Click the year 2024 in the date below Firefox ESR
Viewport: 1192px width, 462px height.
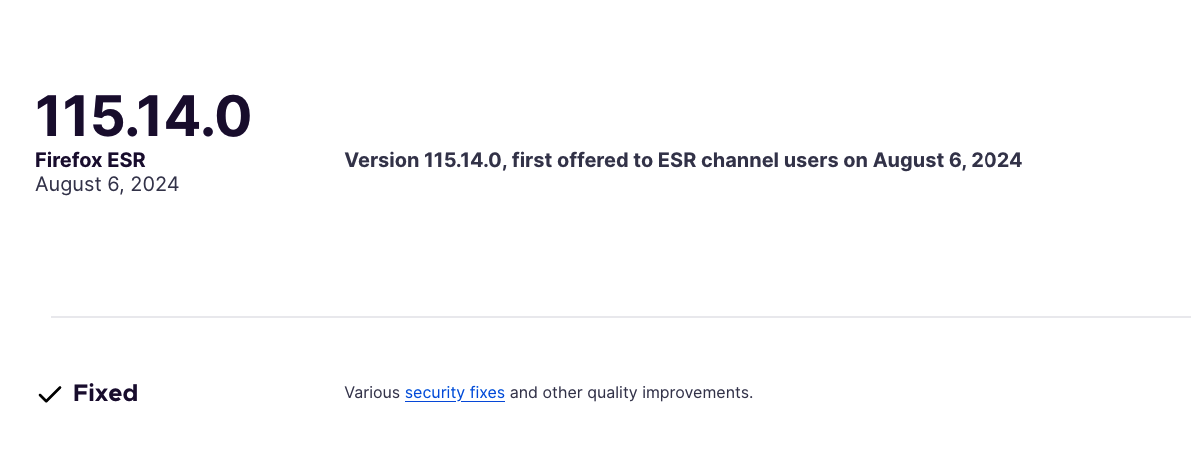pyautogui.click(x=154, y=185)
